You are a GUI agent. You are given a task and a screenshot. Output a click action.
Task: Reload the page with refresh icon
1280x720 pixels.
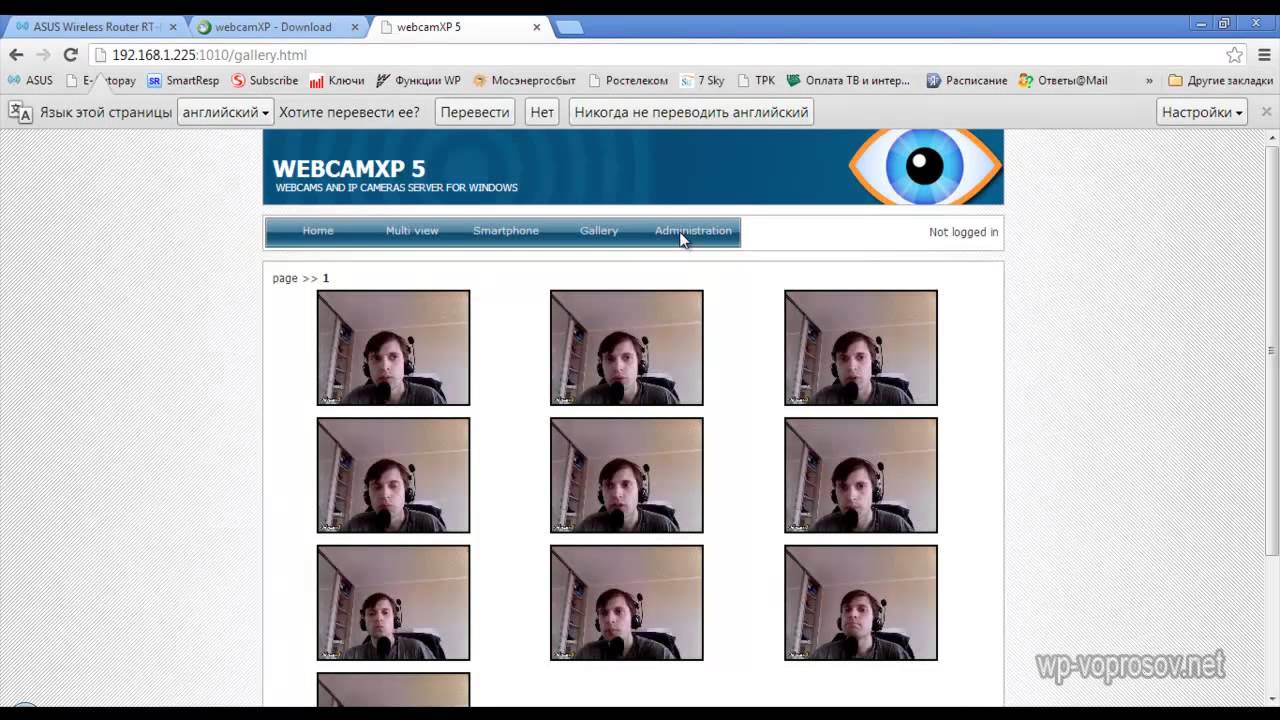pyautogui.click(x=70, y=55)
